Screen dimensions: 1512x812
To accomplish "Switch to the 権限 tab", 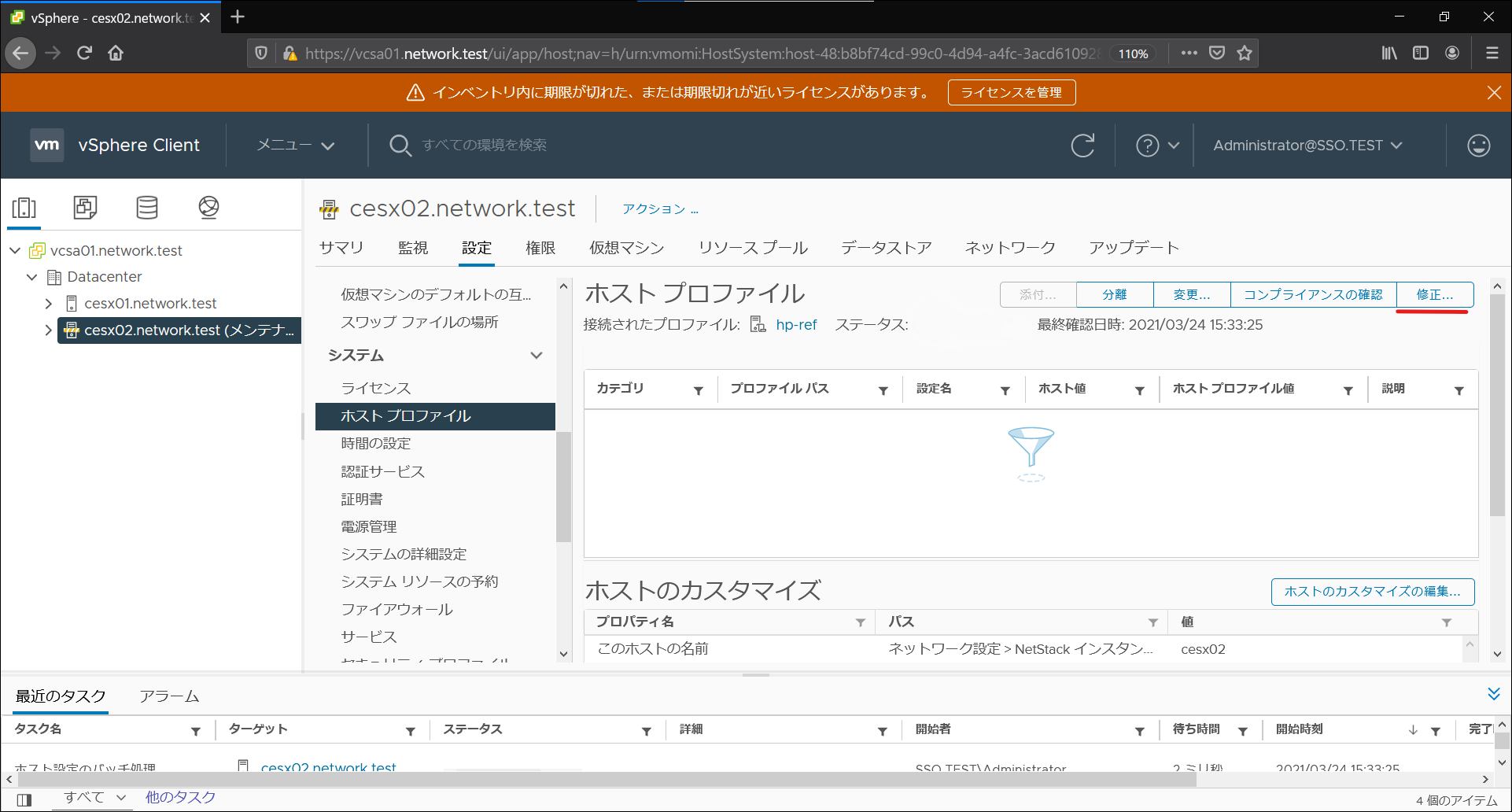I will 540,248.
